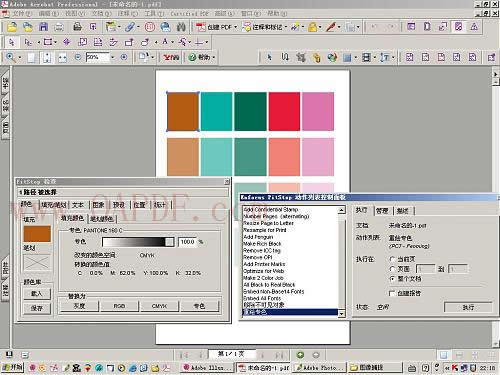500x375 pixels.
Task: Expand the rectangle shape tool dropdown arrow
Action: click(55, 42)
